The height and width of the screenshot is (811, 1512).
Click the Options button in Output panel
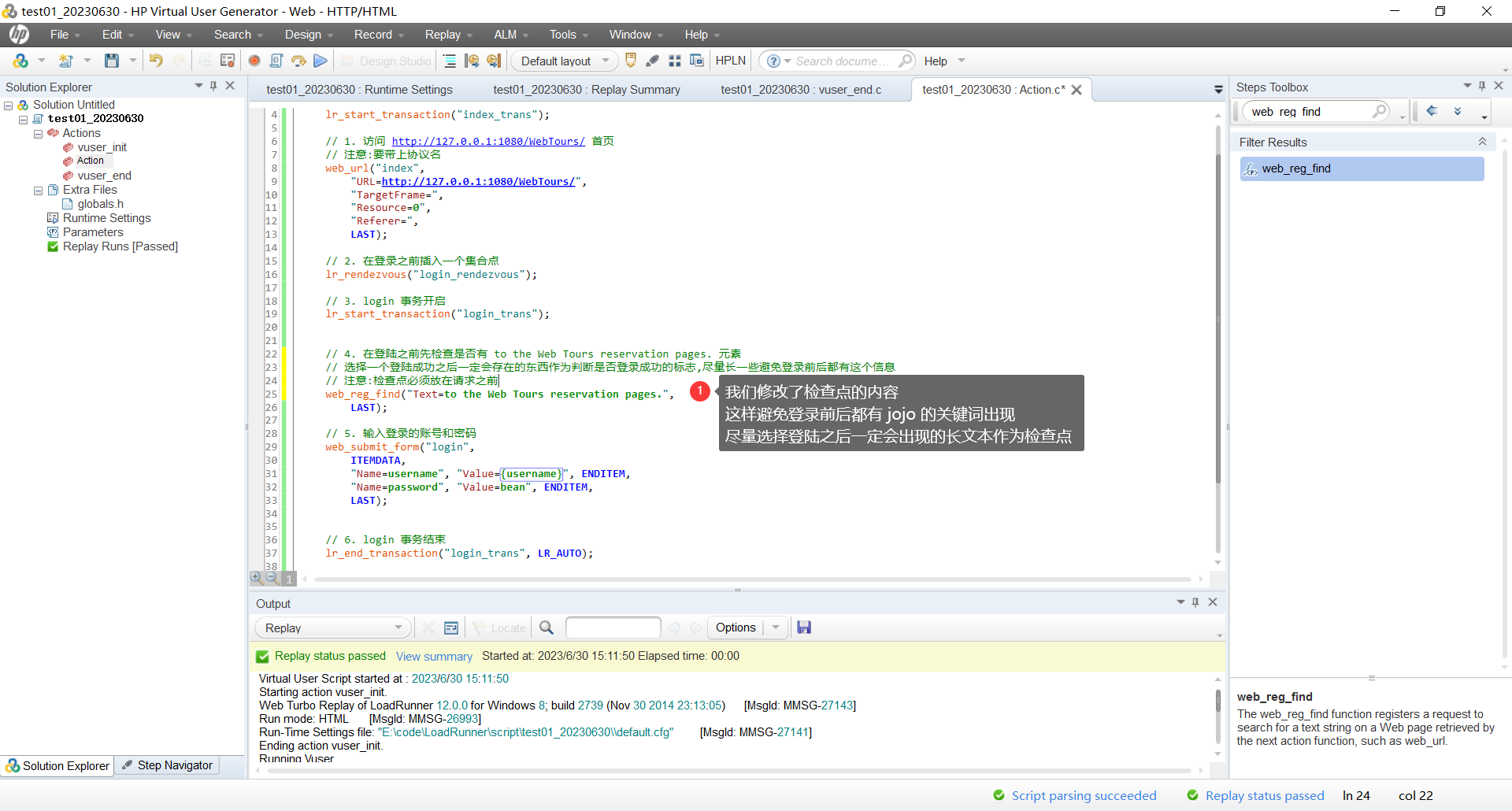point(736,628)
